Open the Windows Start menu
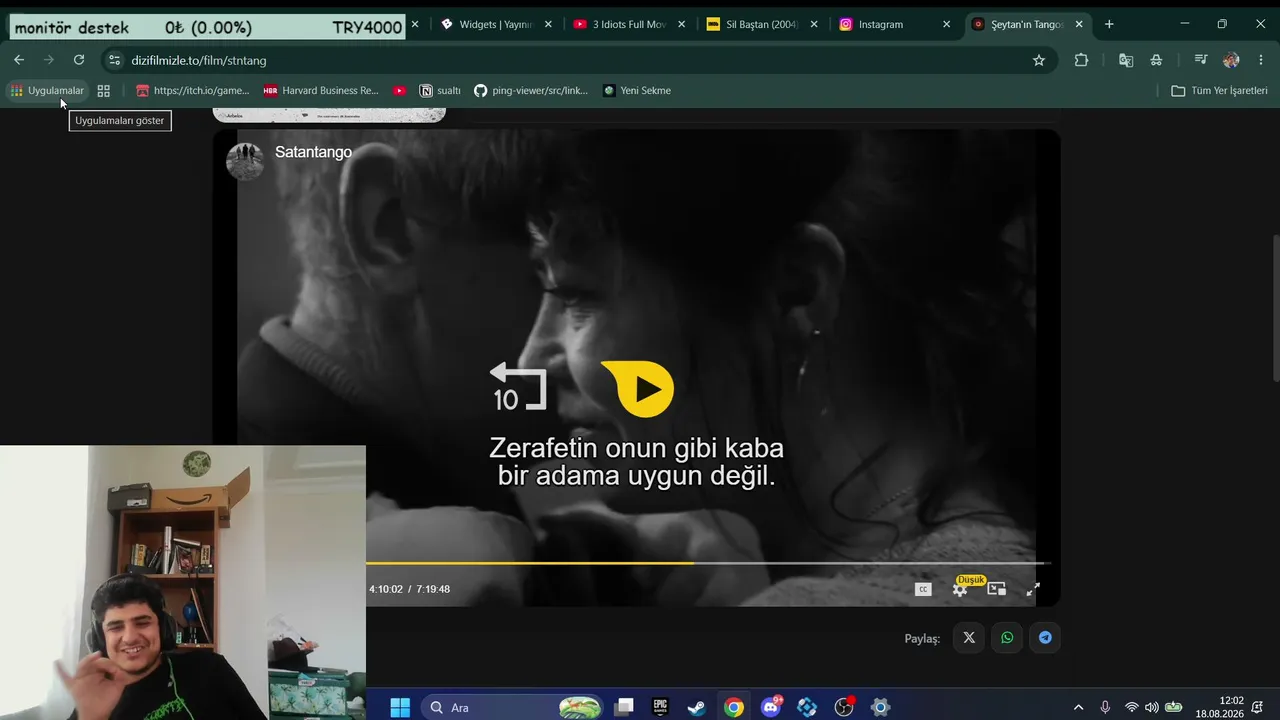Image resolution: width=1280 pixels, height=720 pixels. point(400,707)
